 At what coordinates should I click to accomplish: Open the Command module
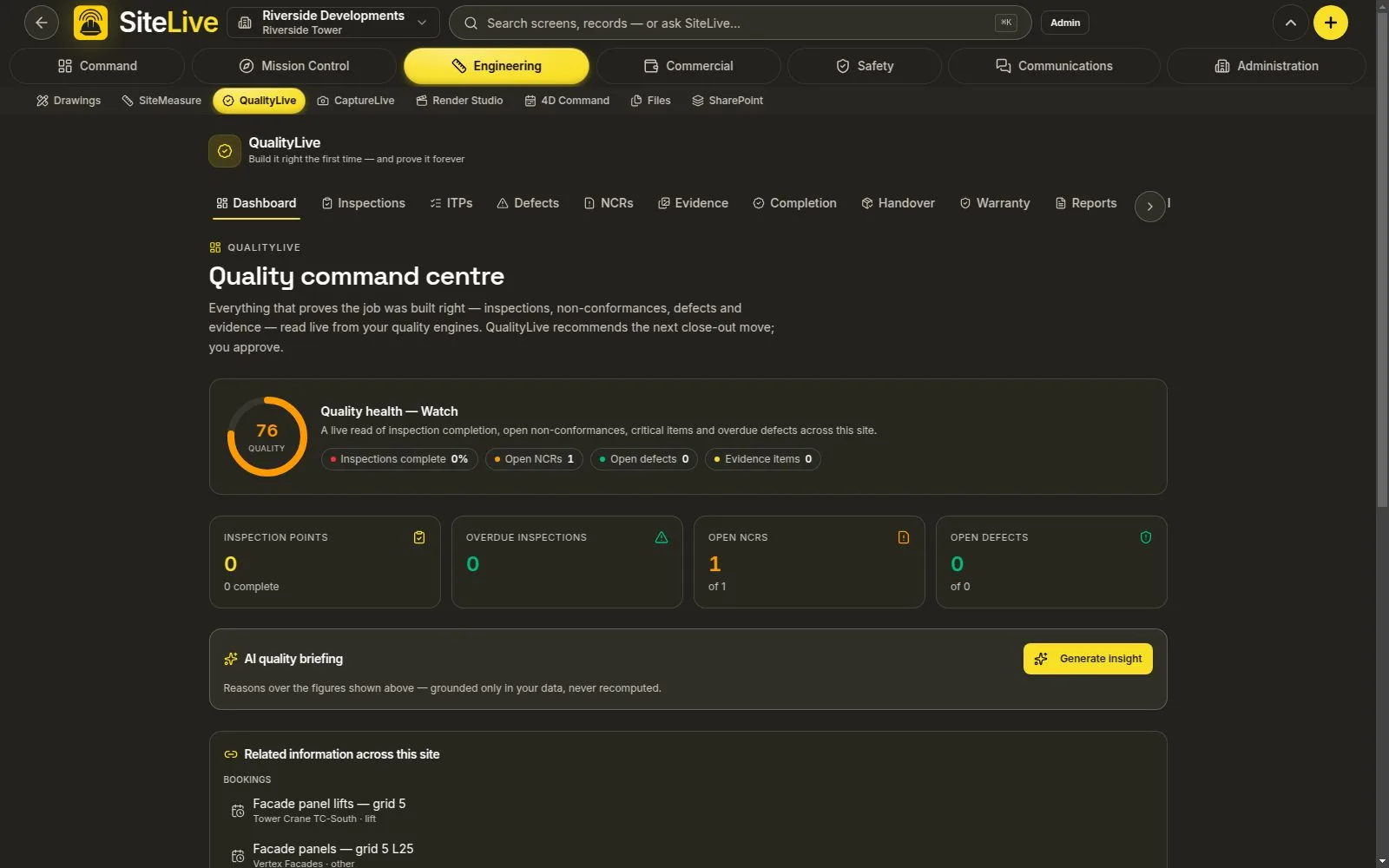(97, 66)
